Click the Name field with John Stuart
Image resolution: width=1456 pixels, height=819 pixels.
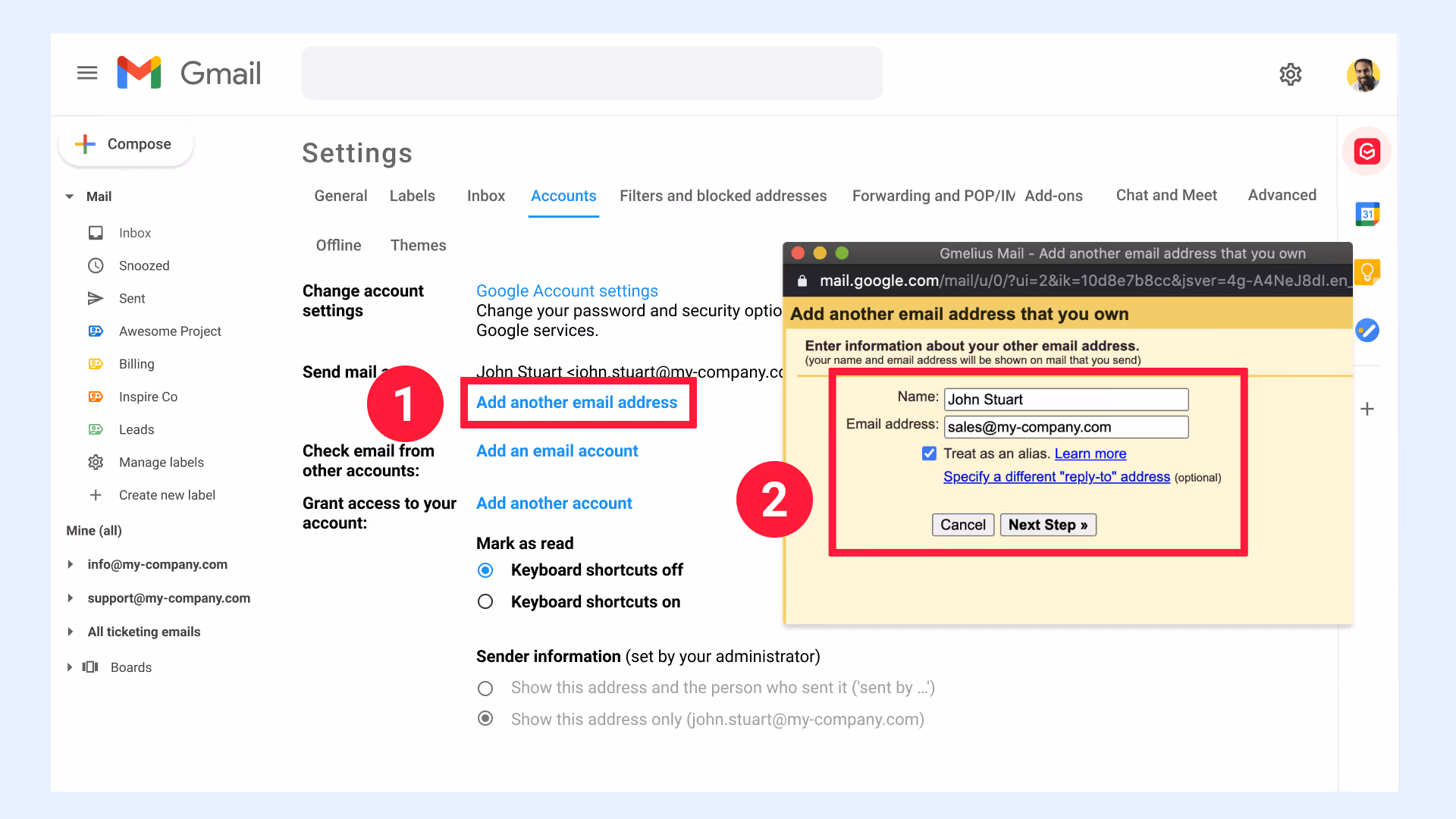1066,400
